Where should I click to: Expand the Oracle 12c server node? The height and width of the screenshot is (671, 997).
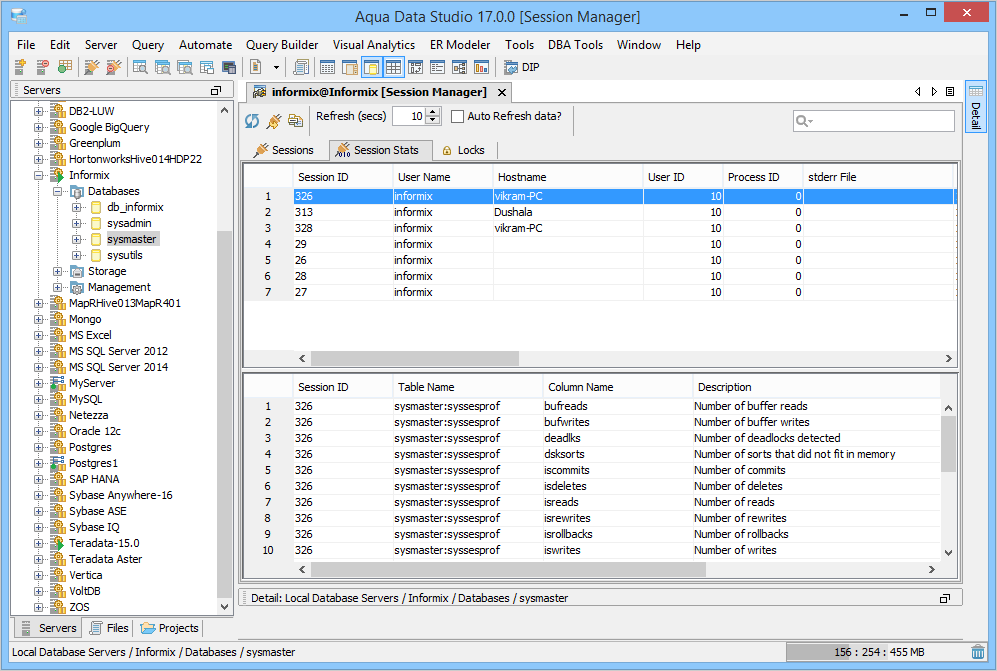point(39,431)
